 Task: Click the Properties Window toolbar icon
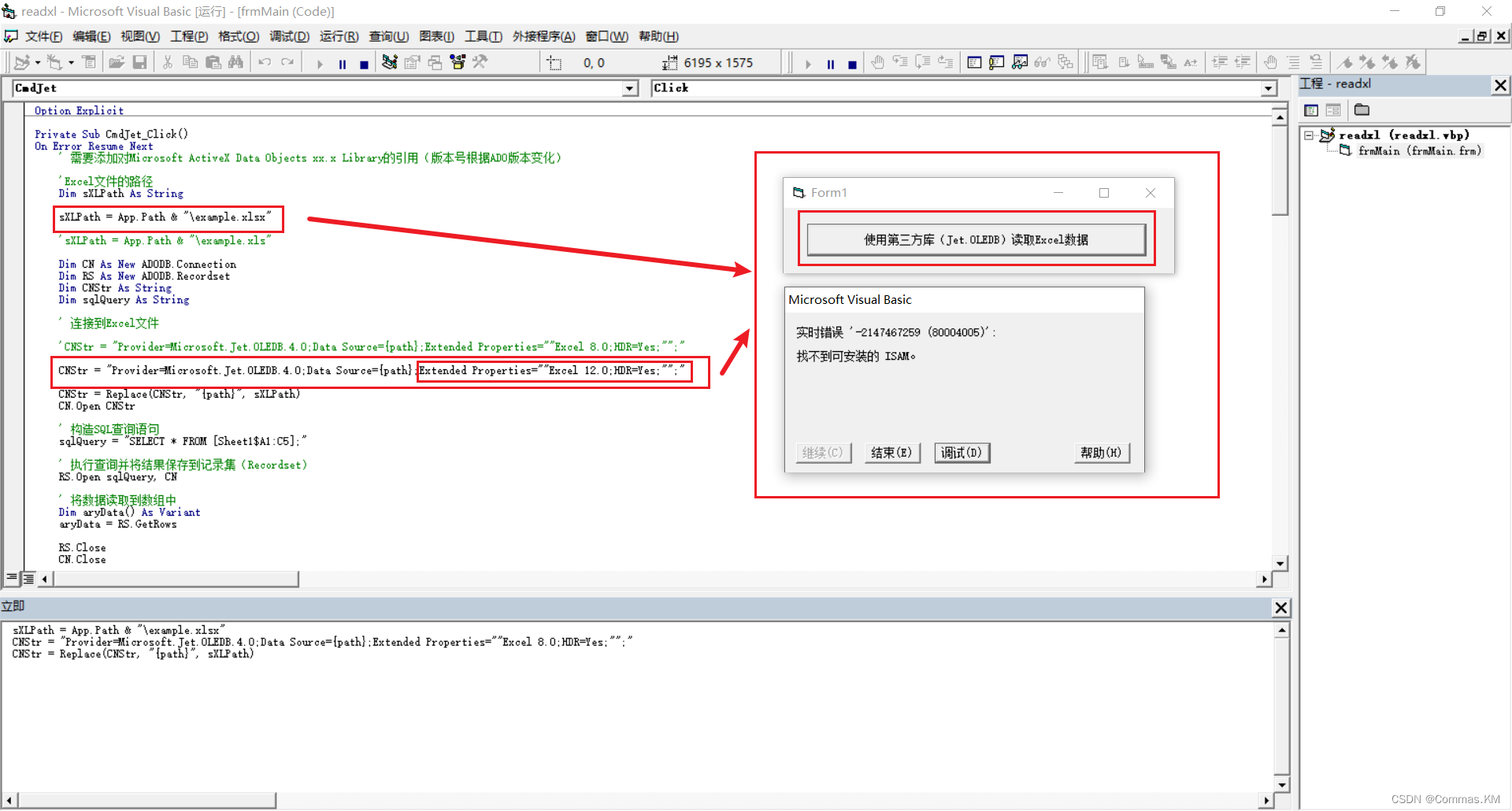(x=413, y=62)
